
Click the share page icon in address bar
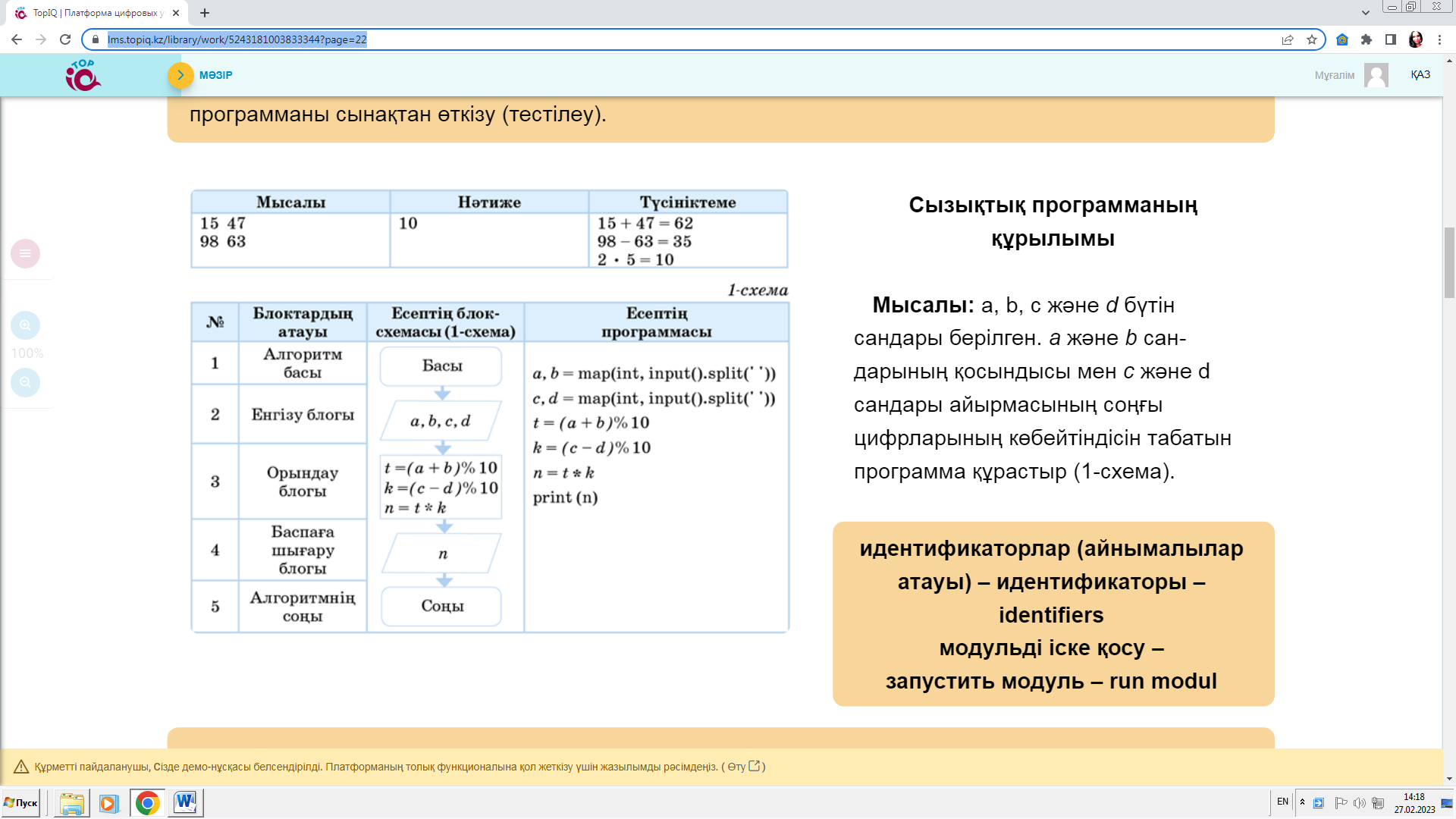[x=1288, y=39]
